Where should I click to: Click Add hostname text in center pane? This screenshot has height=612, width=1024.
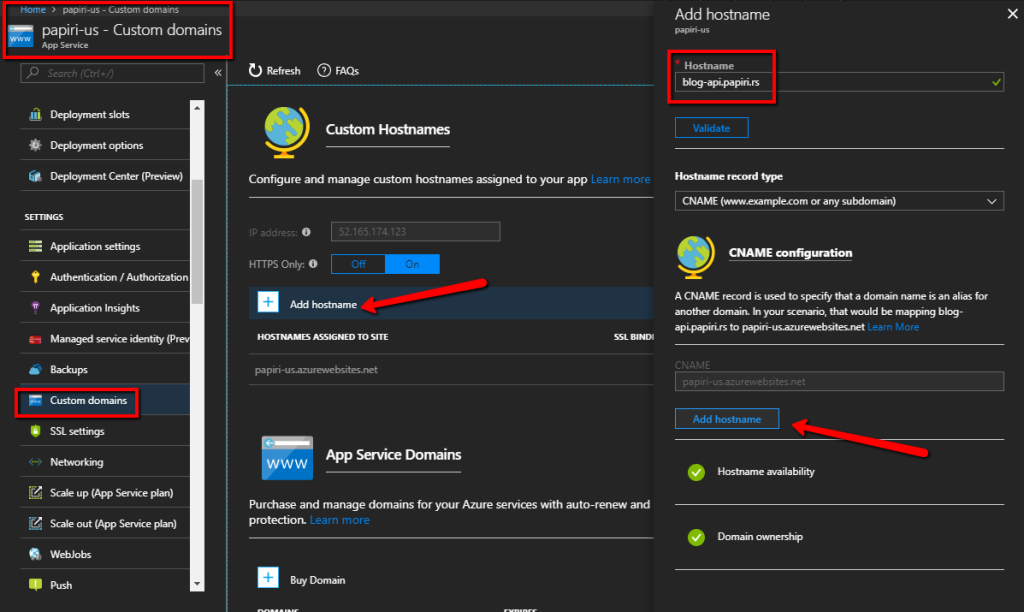tap(323, 304)
